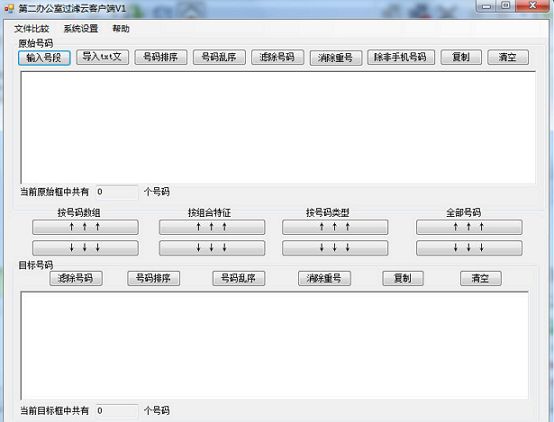
Task: Click inside the original numbers text area
Action: point(278,128)
